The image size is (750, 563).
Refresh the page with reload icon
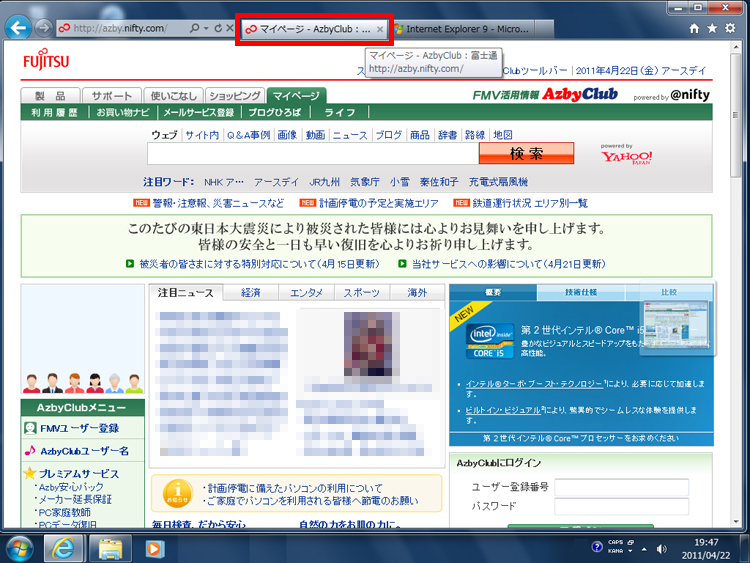218,28
